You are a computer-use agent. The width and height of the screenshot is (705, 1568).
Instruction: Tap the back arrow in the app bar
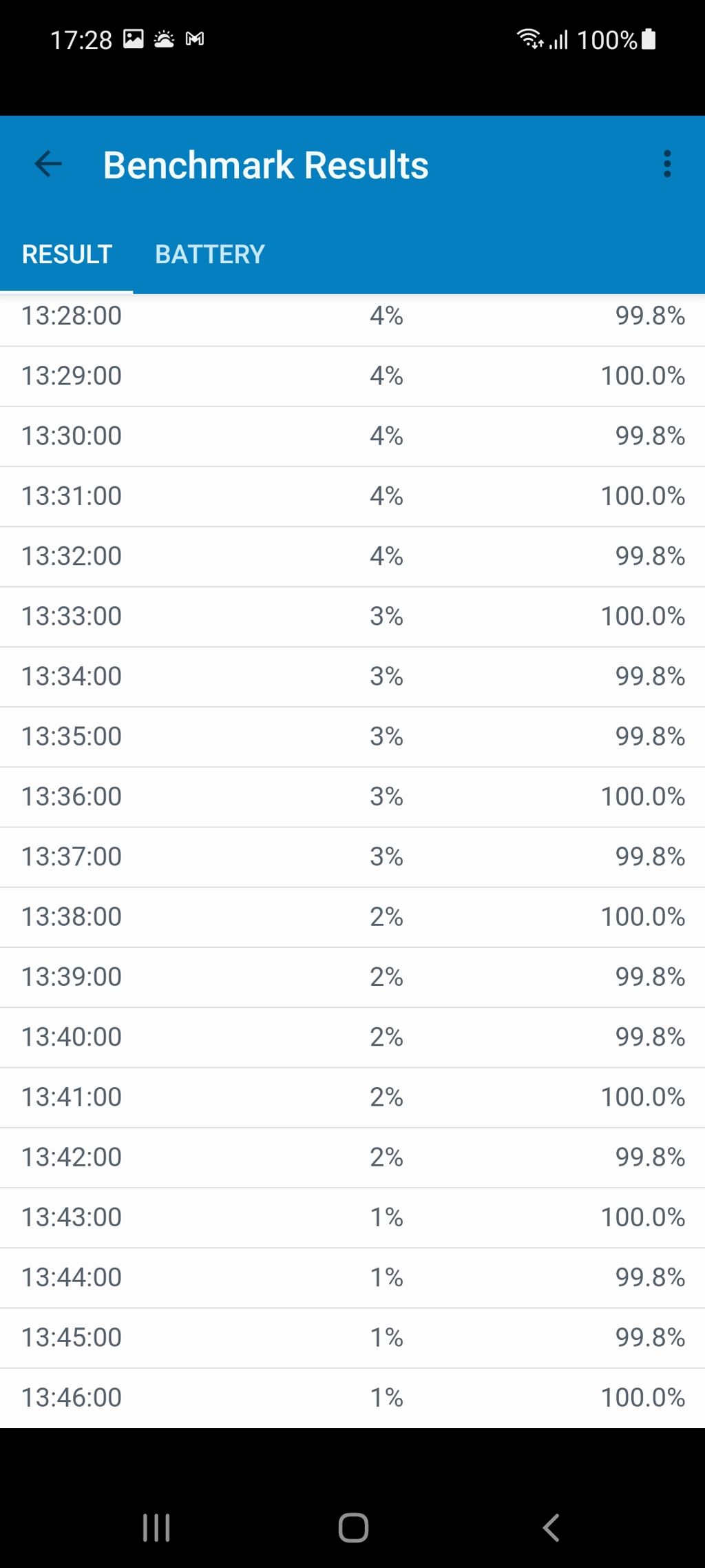click(x=48, y=164)
